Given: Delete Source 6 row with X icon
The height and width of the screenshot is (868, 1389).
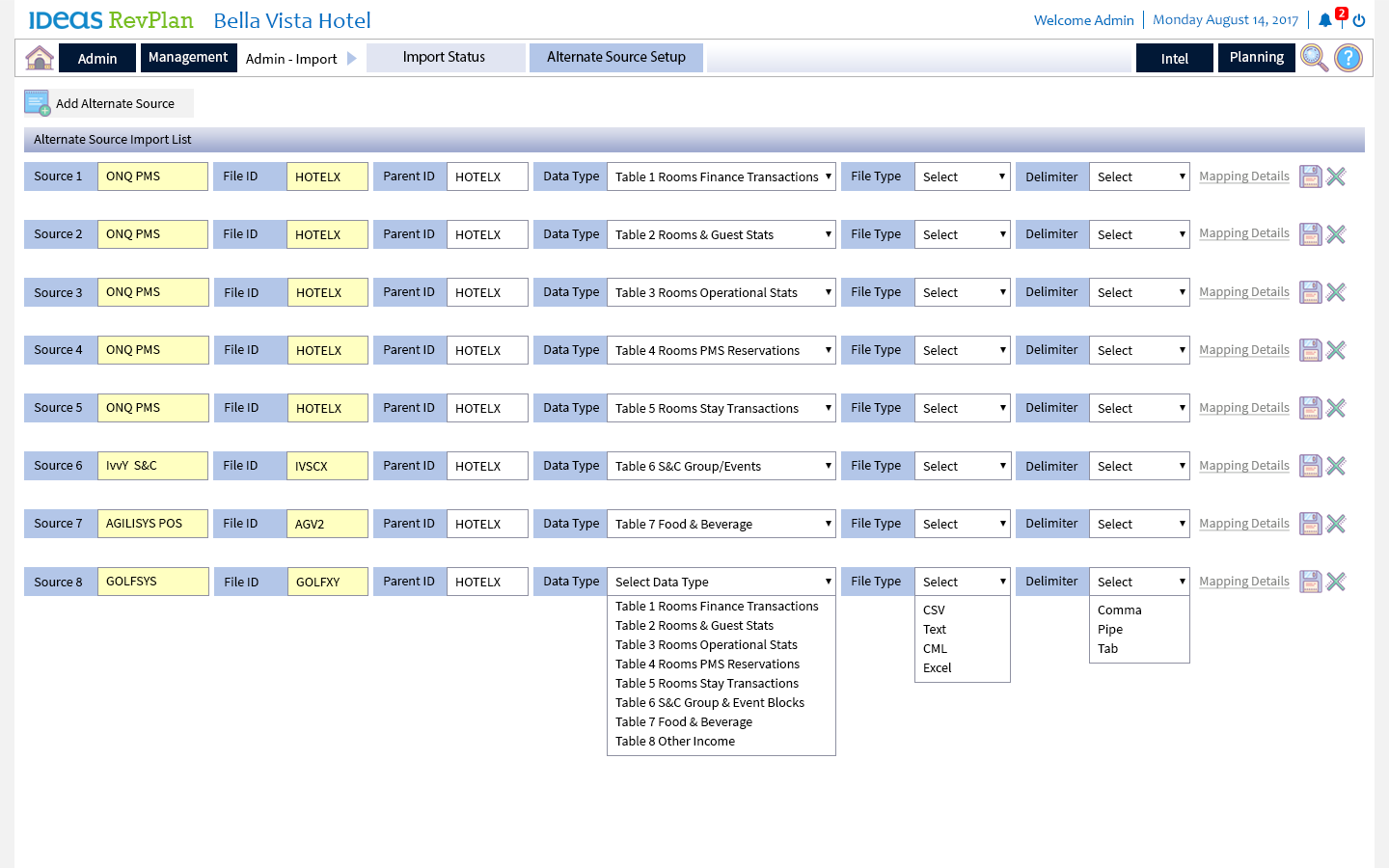Looking at the screenshot, I should (x=1336, y=466).
